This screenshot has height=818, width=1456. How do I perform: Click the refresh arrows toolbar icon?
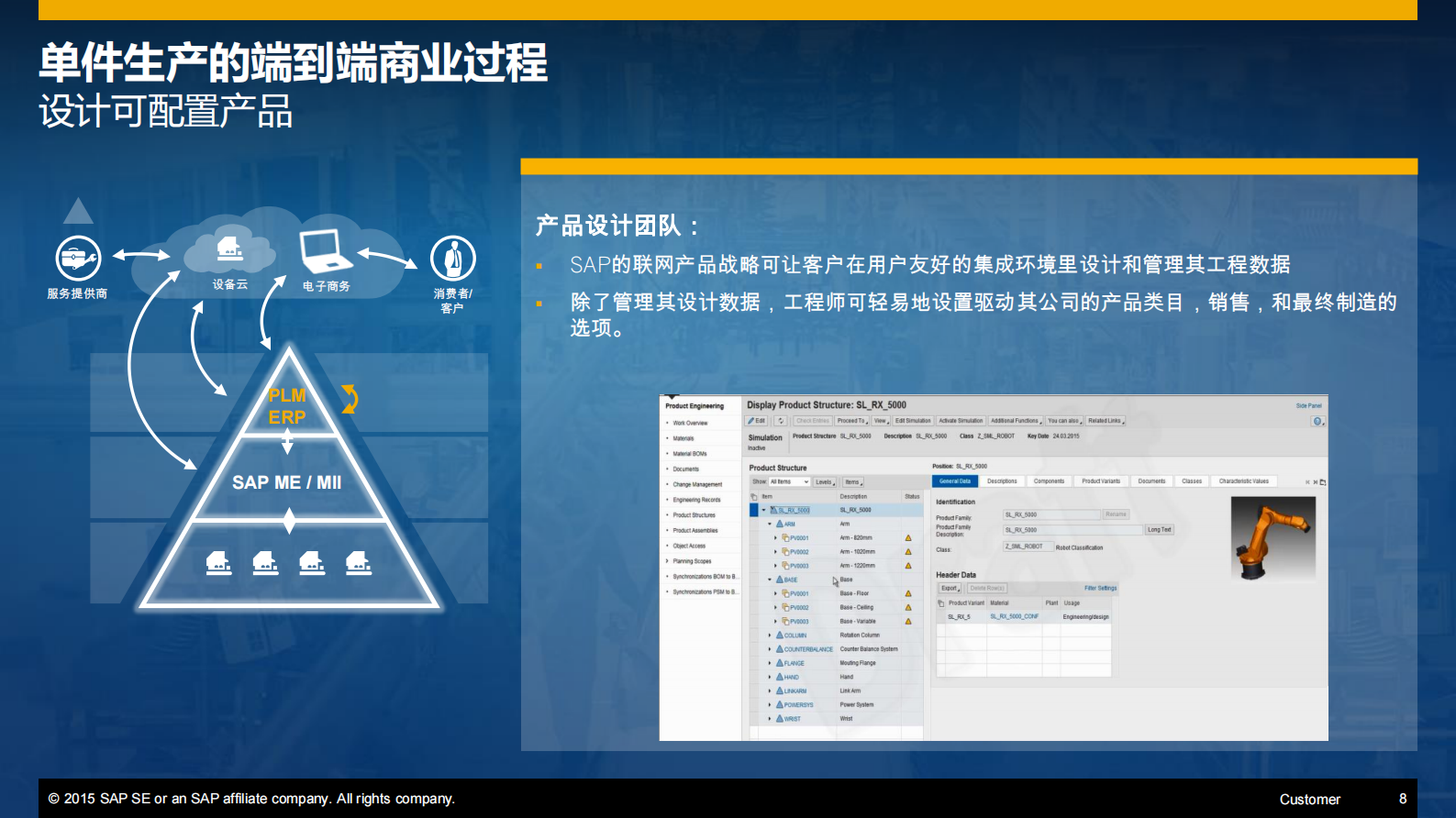click(x=781, y=421)
